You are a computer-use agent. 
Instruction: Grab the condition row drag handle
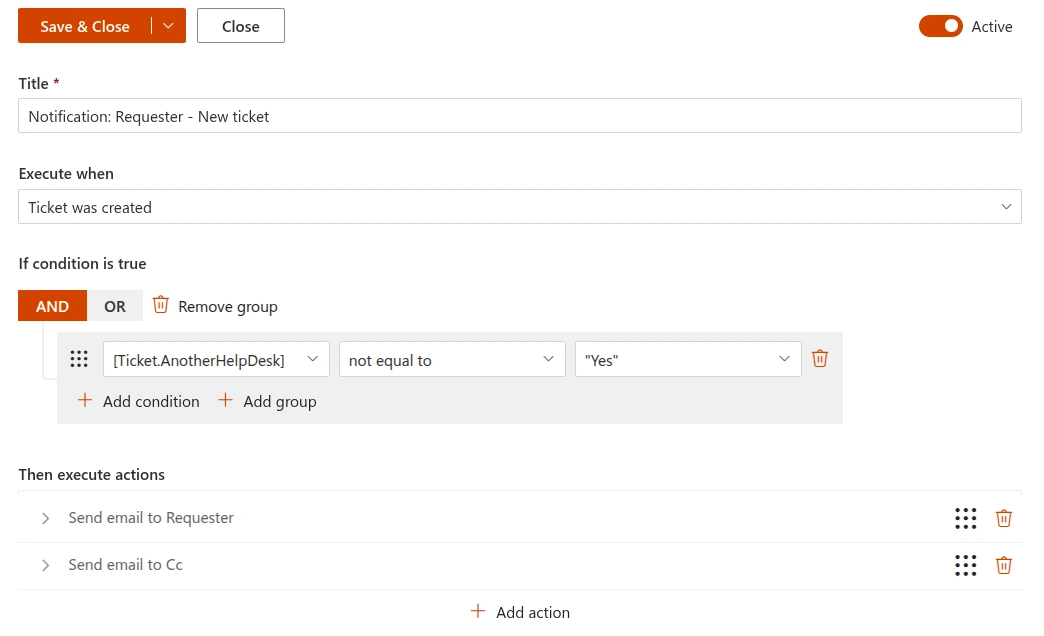coord(79,359)
